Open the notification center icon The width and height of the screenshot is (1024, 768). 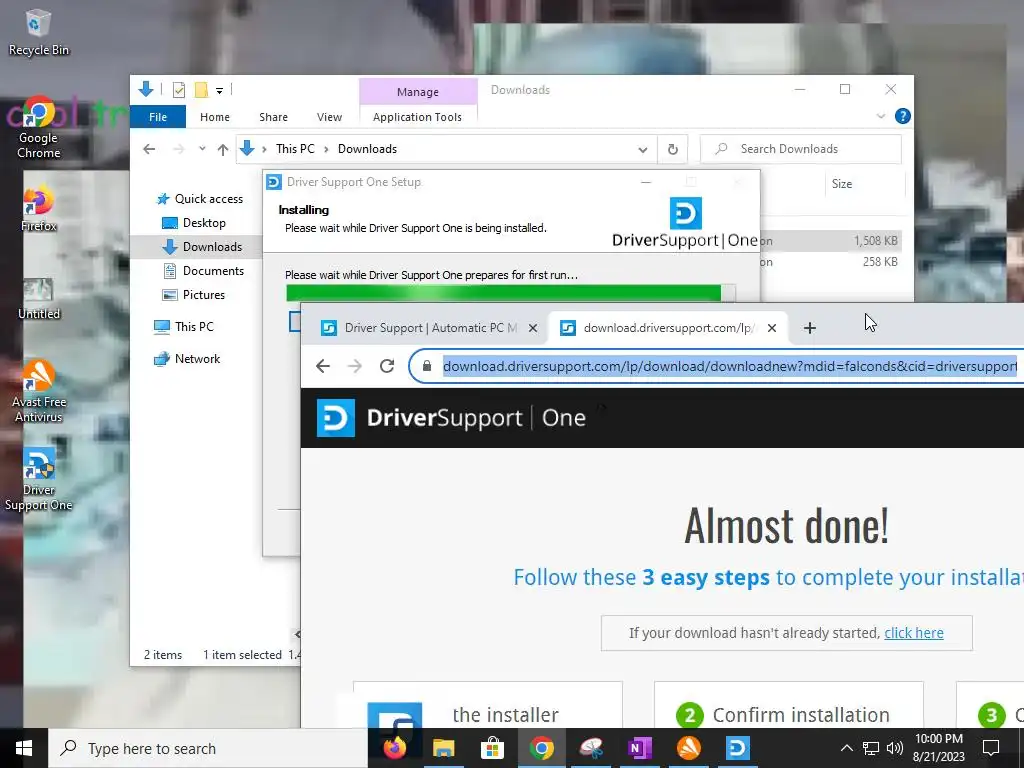click(991, 748)
